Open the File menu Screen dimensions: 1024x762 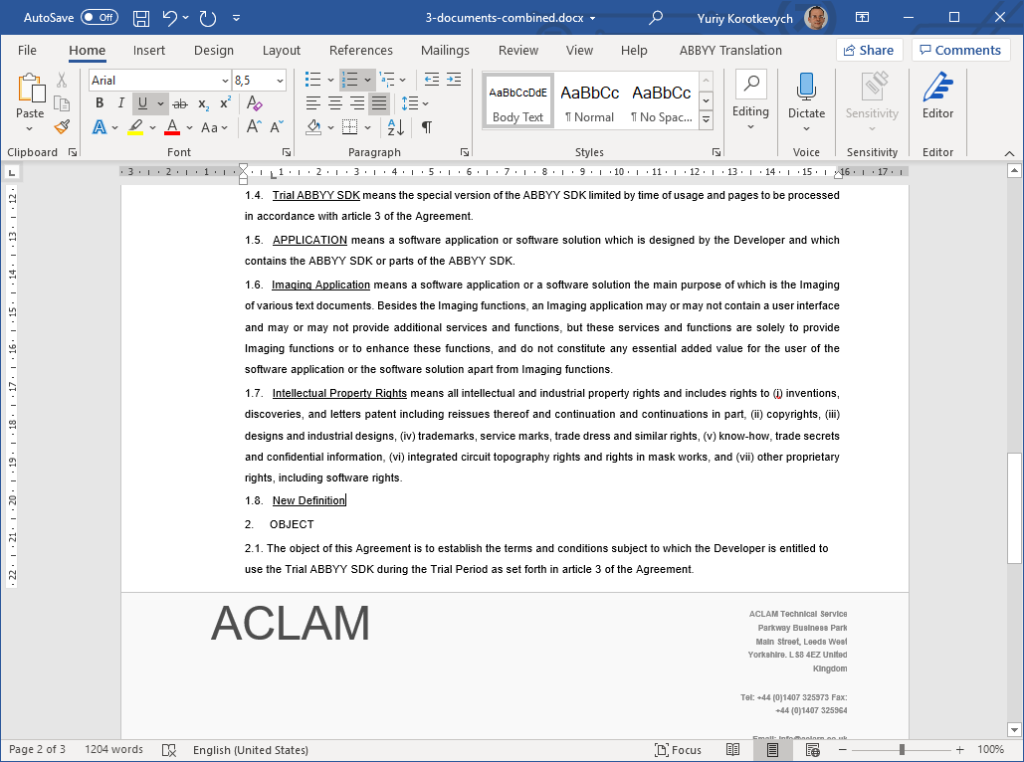[x=27, y=50]
